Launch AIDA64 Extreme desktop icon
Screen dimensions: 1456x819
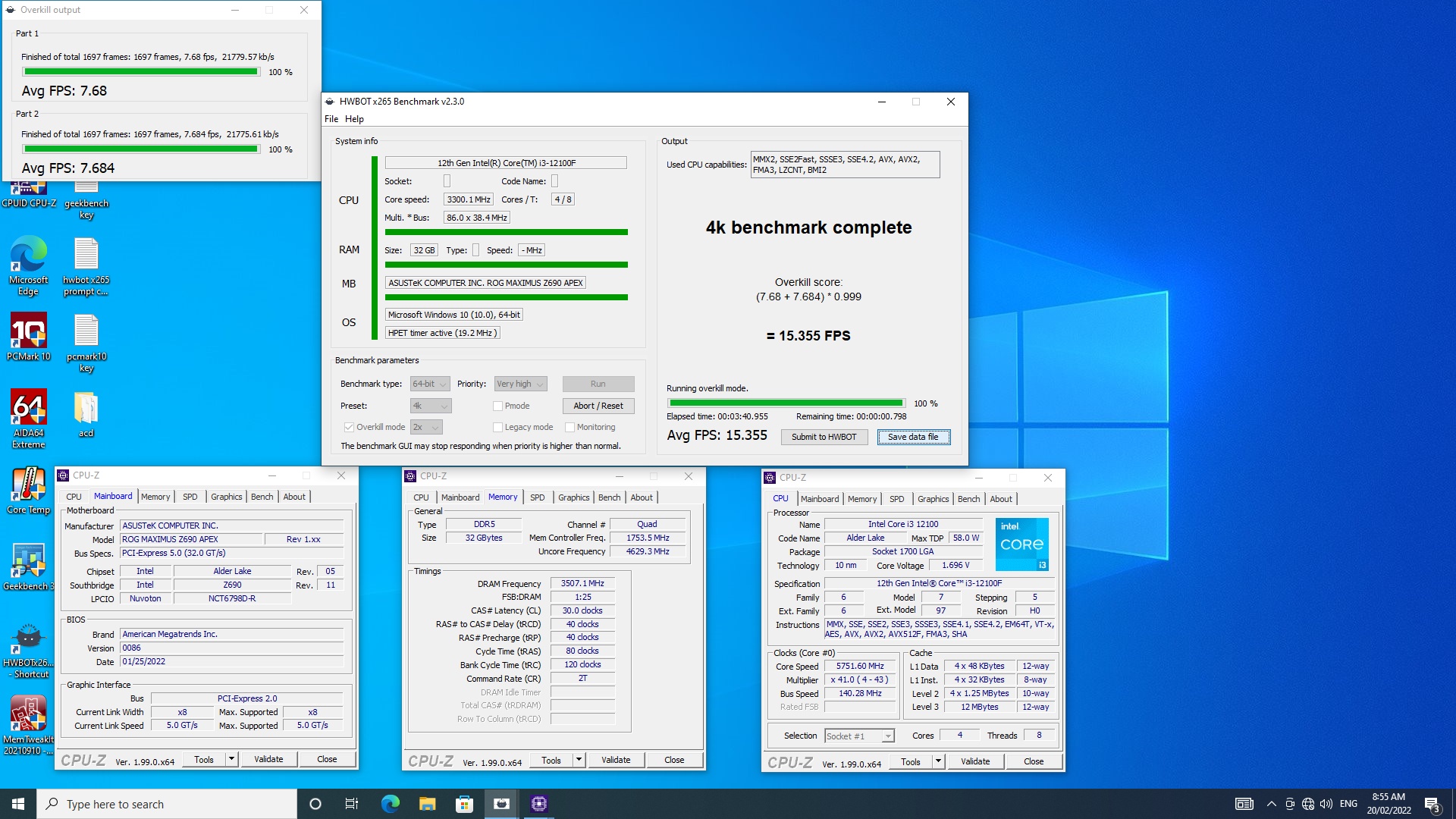29,418
